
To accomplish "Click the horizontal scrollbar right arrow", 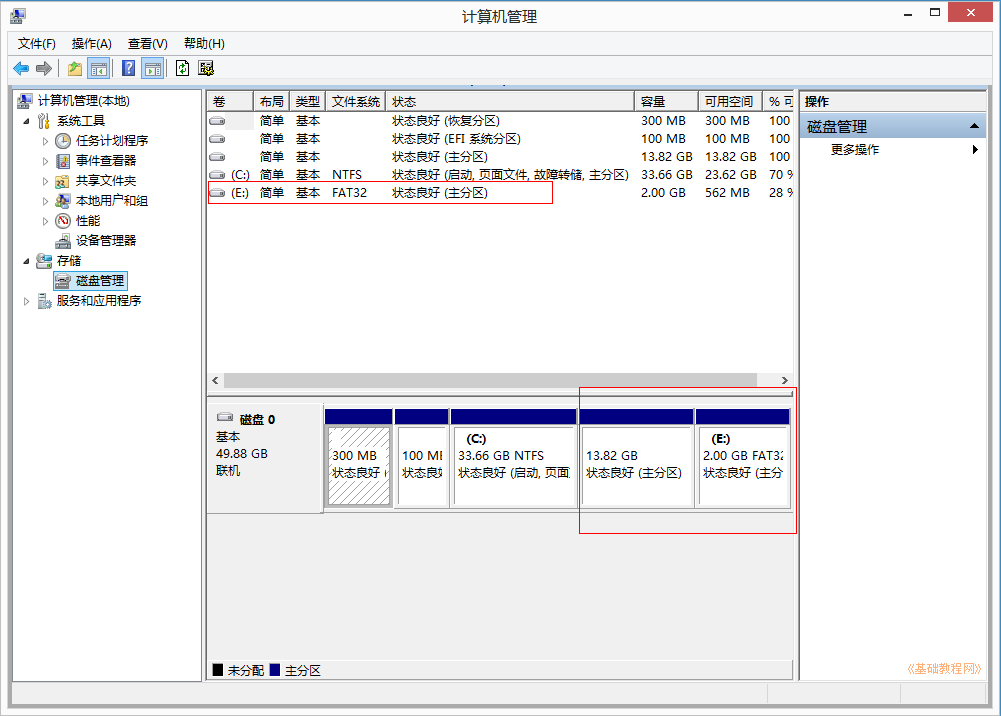I will pyautogui.click(x=785, y=380).
